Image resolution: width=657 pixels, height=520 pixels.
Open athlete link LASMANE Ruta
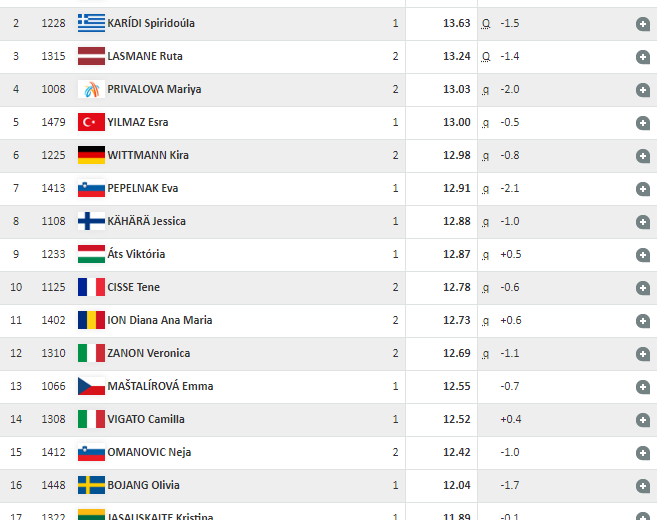145,56
